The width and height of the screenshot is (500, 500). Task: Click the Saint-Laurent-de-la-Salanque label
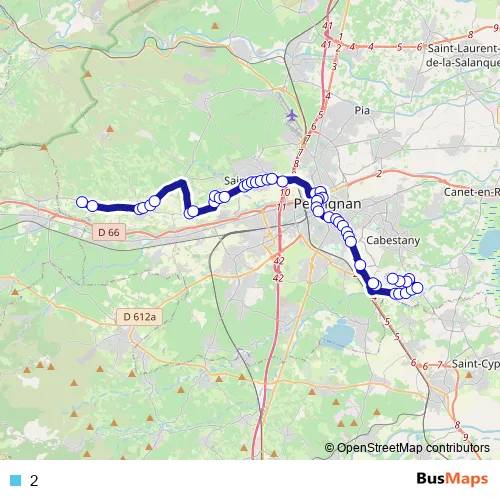463,55
